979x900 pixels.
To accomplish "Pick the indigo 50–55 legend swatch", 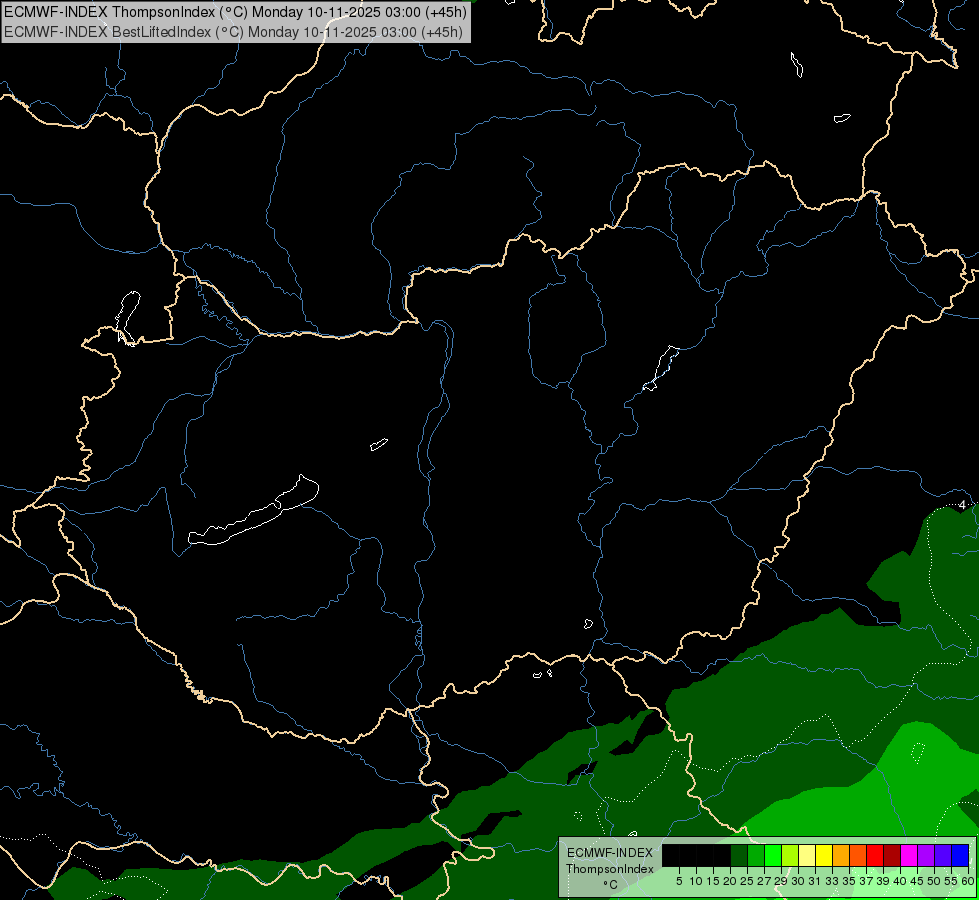I will [943, 855].
